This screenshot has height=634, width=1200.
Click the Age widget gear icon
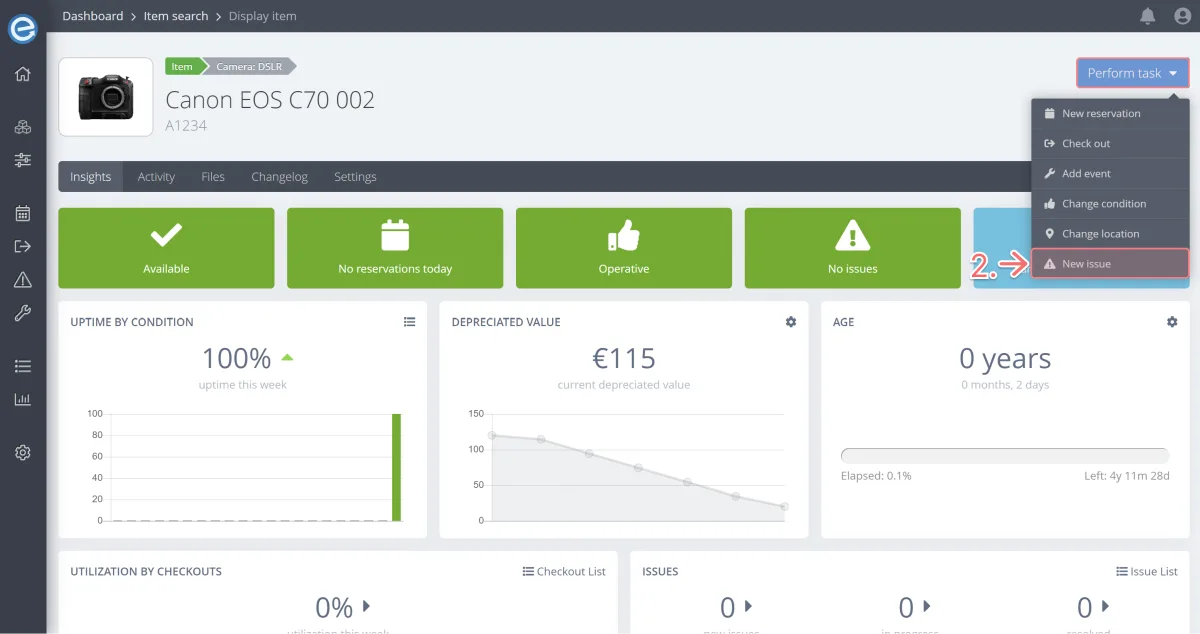1172,322
